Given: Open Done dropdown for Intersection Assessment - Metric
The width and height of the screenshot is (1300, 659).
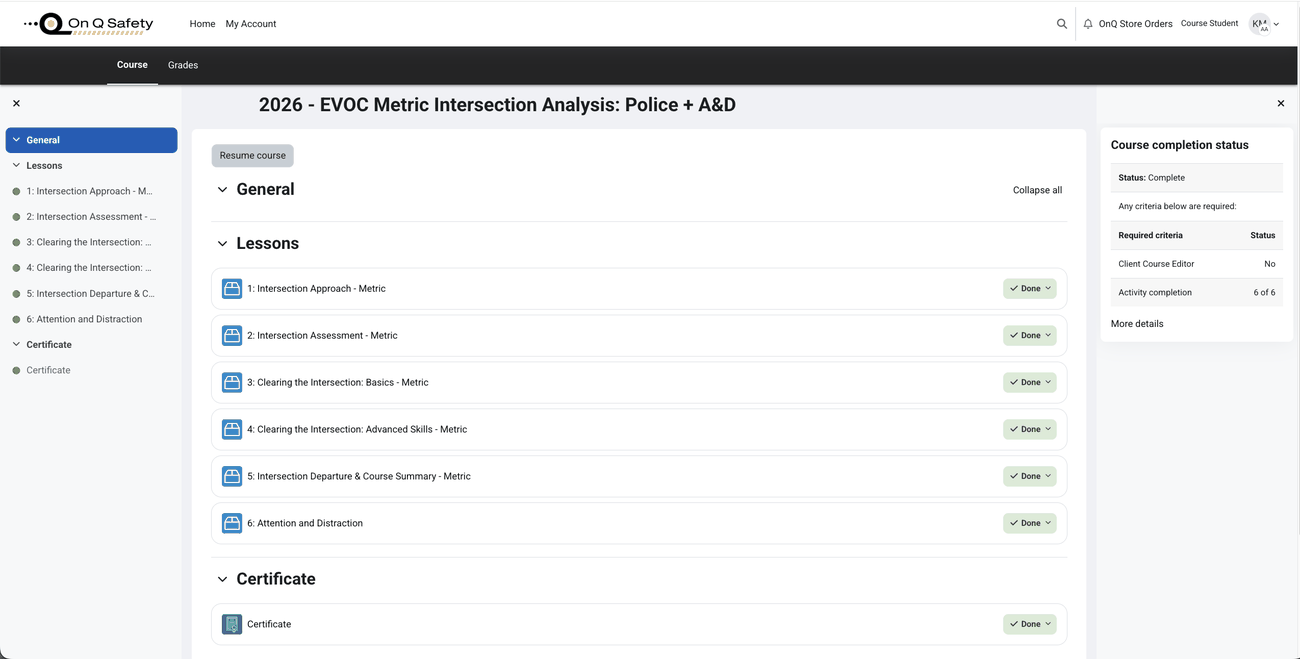Looking at the screenshot, I should tap(1030, 335).
